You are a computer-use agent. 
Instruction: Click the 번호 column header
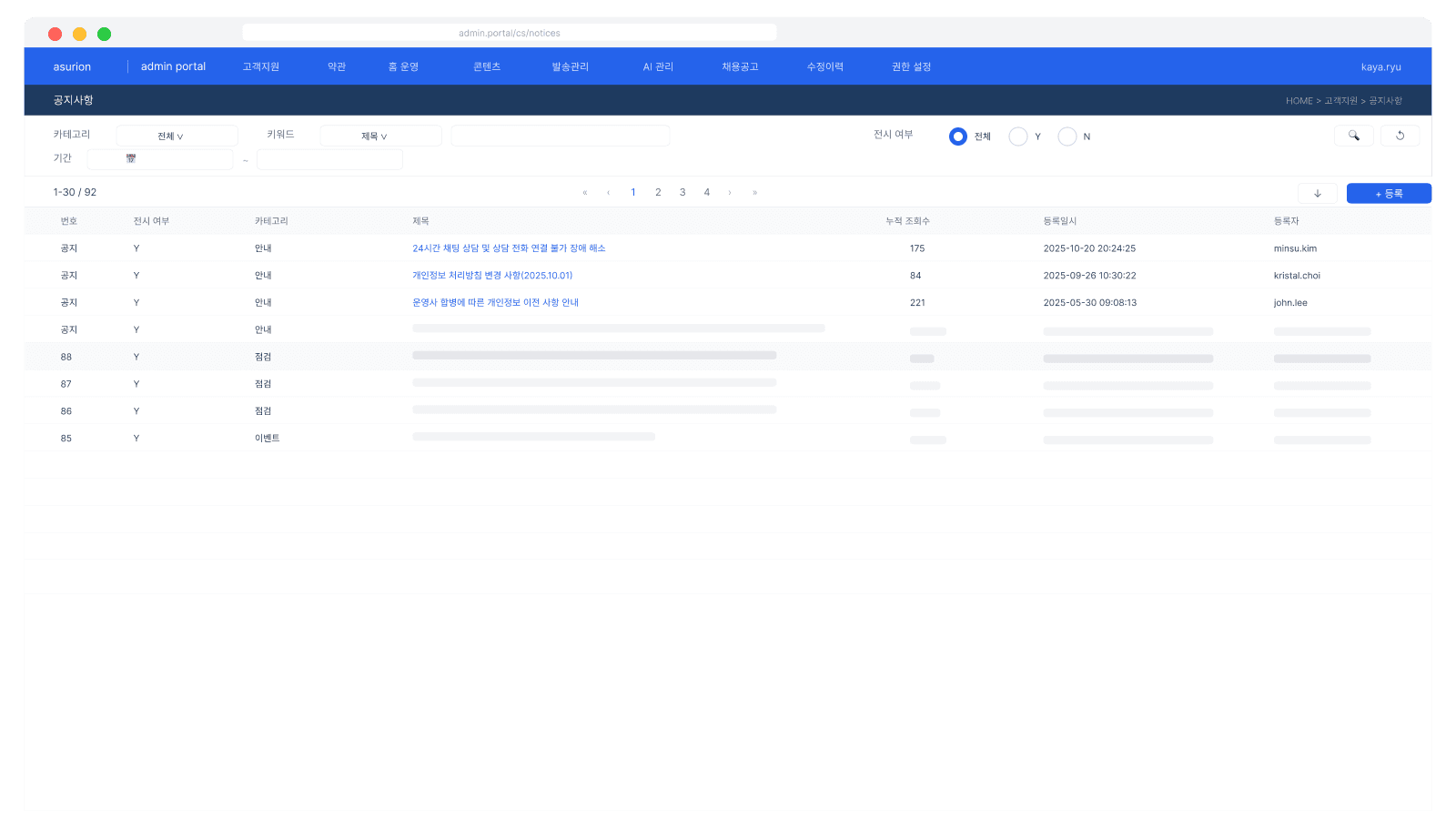click(x=69, y=221)
